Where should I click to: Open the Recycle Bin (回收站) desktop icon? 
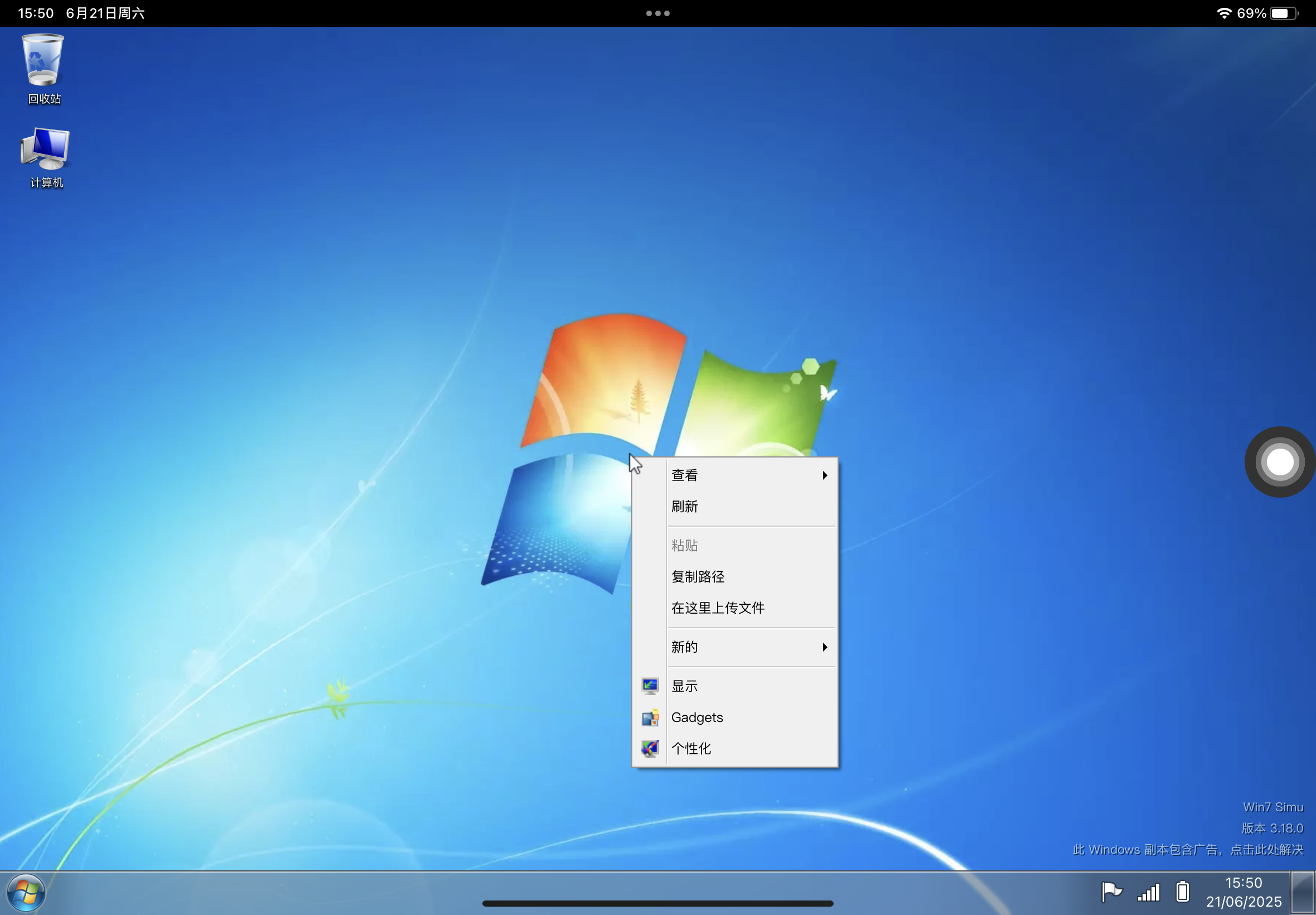[43, 69]
